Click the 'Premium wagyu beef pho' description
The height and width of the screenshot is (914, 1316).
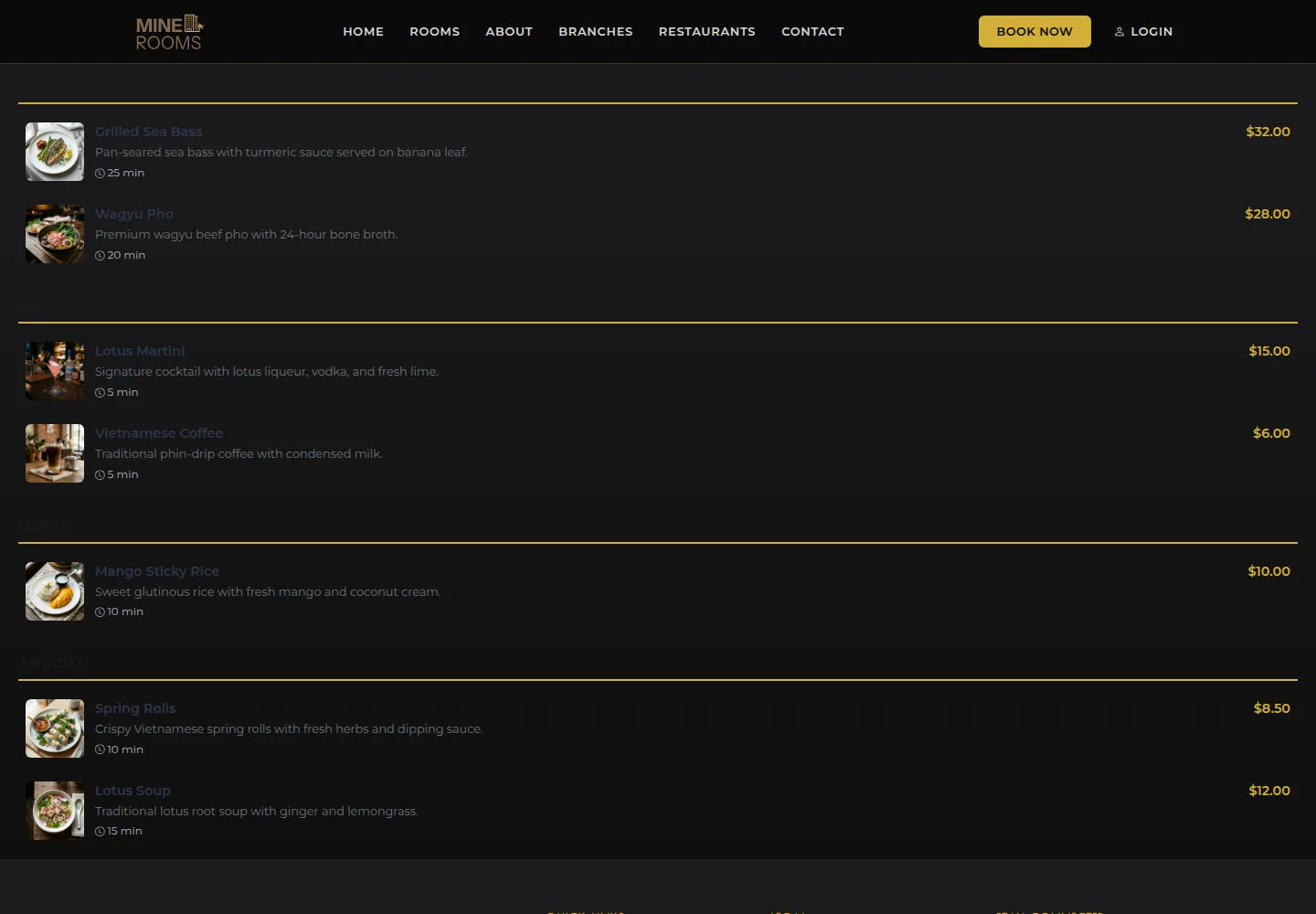pos(247,235)
